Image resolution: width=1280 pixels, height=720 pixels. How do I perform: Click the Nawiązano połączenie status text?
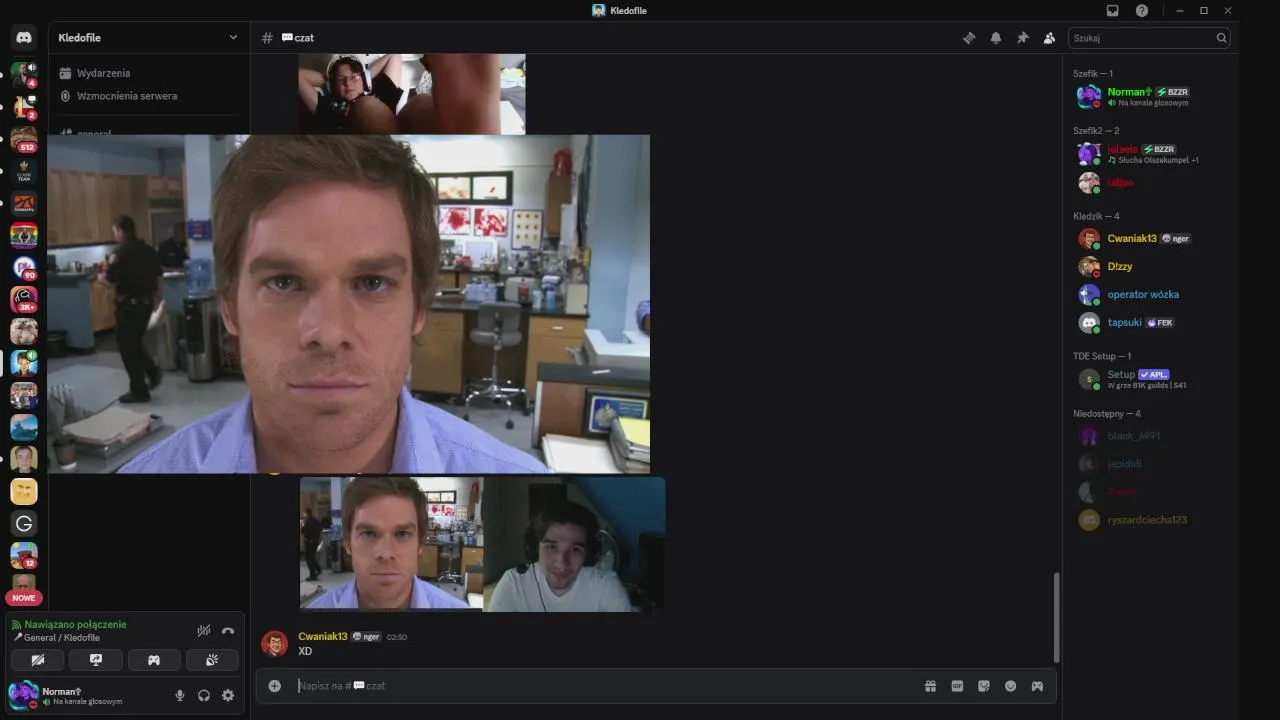coord(75,624)
